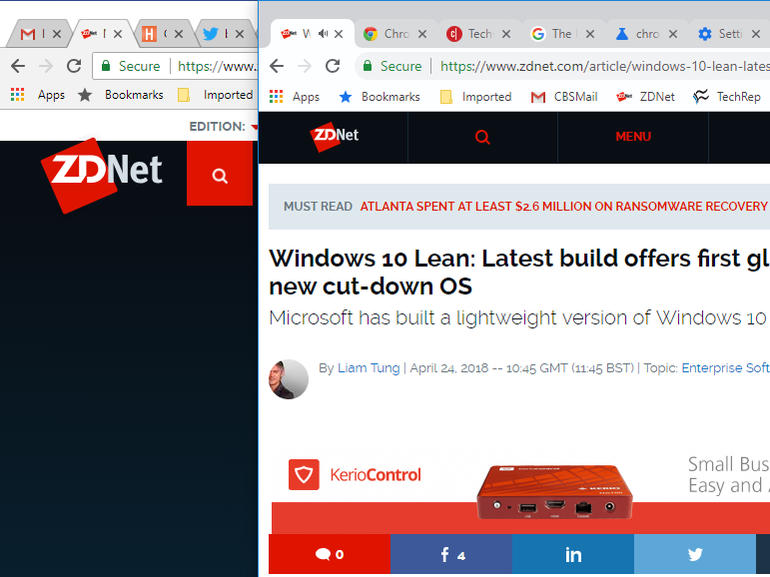Open TechRep bookmark
The image size is (770, 577).
[727, 97]
